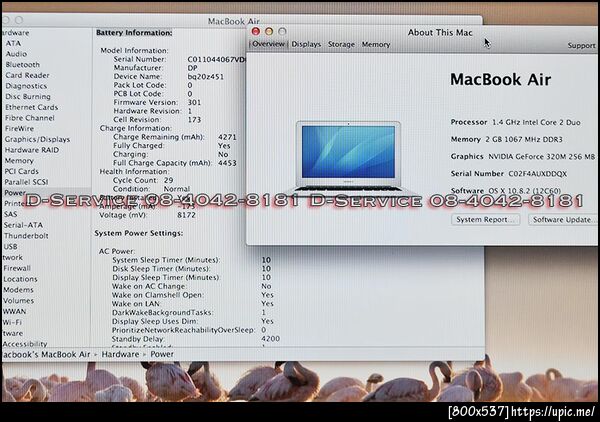Select Hardware RAID in the sidebar
The width and height of the screenshot is (600, 422).
coord(32,150)
